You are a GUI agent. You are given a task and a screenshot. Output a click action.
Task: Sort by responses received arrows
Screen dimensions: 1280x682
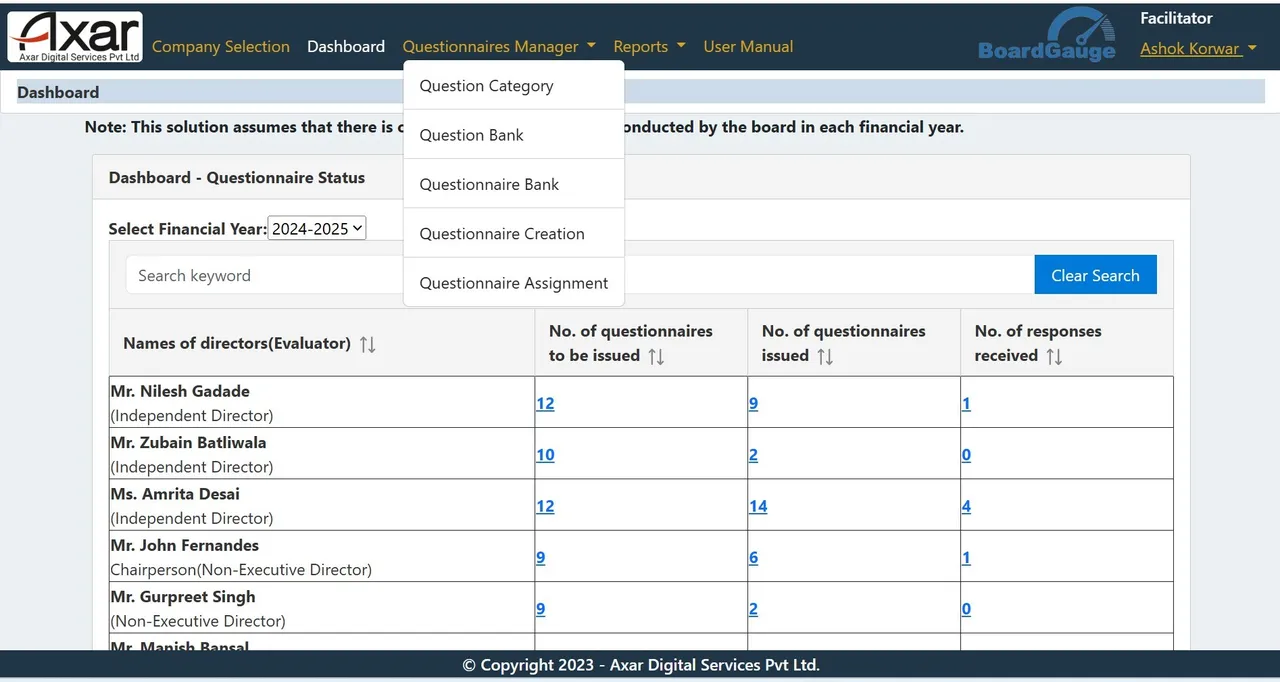point(1054,356)
